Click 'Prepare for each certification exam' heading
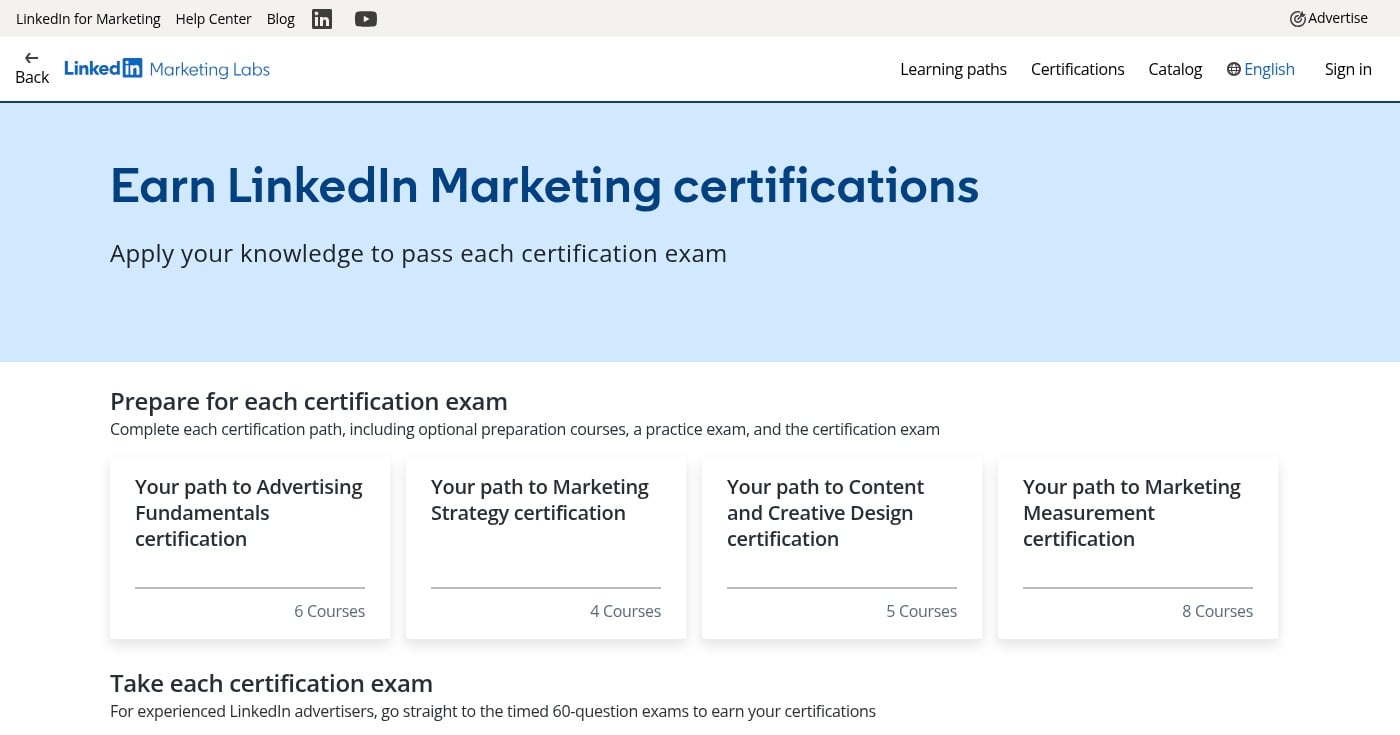The width and height of the screenshot is (1400, 735). coord(309,401)
